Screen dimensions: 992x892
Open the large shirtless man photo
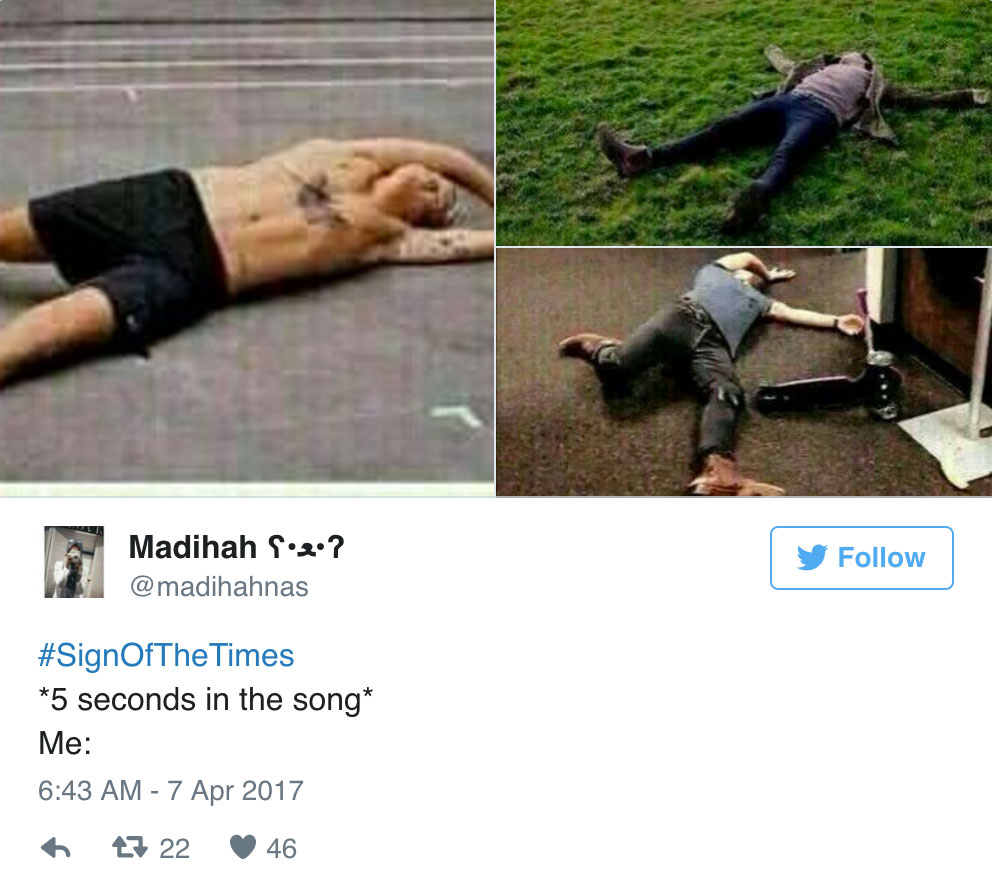coord(247,244)
